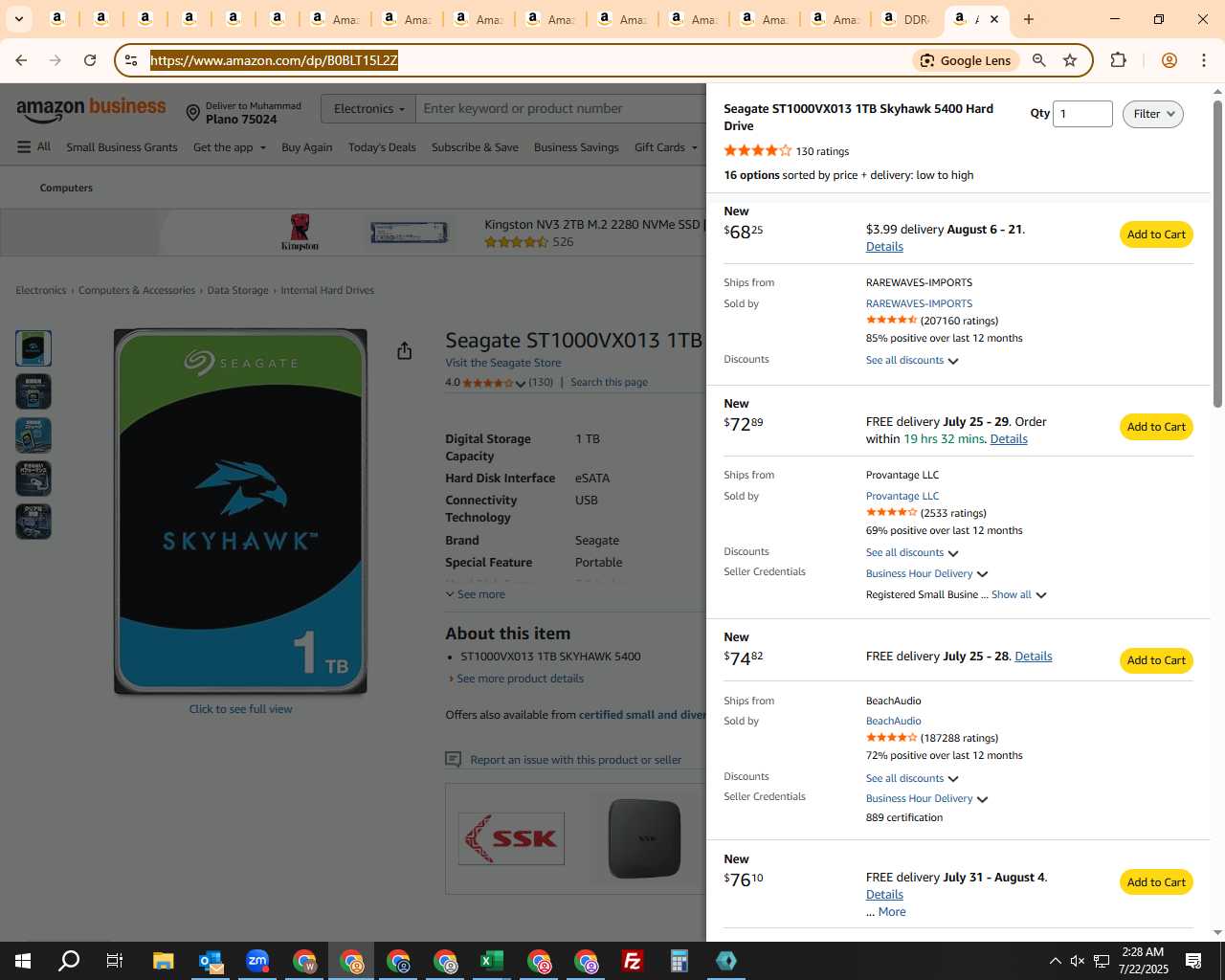1225x980 pixels.
Task: Add the $72.89 Provantage offer to cart
Action: [1156, 427]
